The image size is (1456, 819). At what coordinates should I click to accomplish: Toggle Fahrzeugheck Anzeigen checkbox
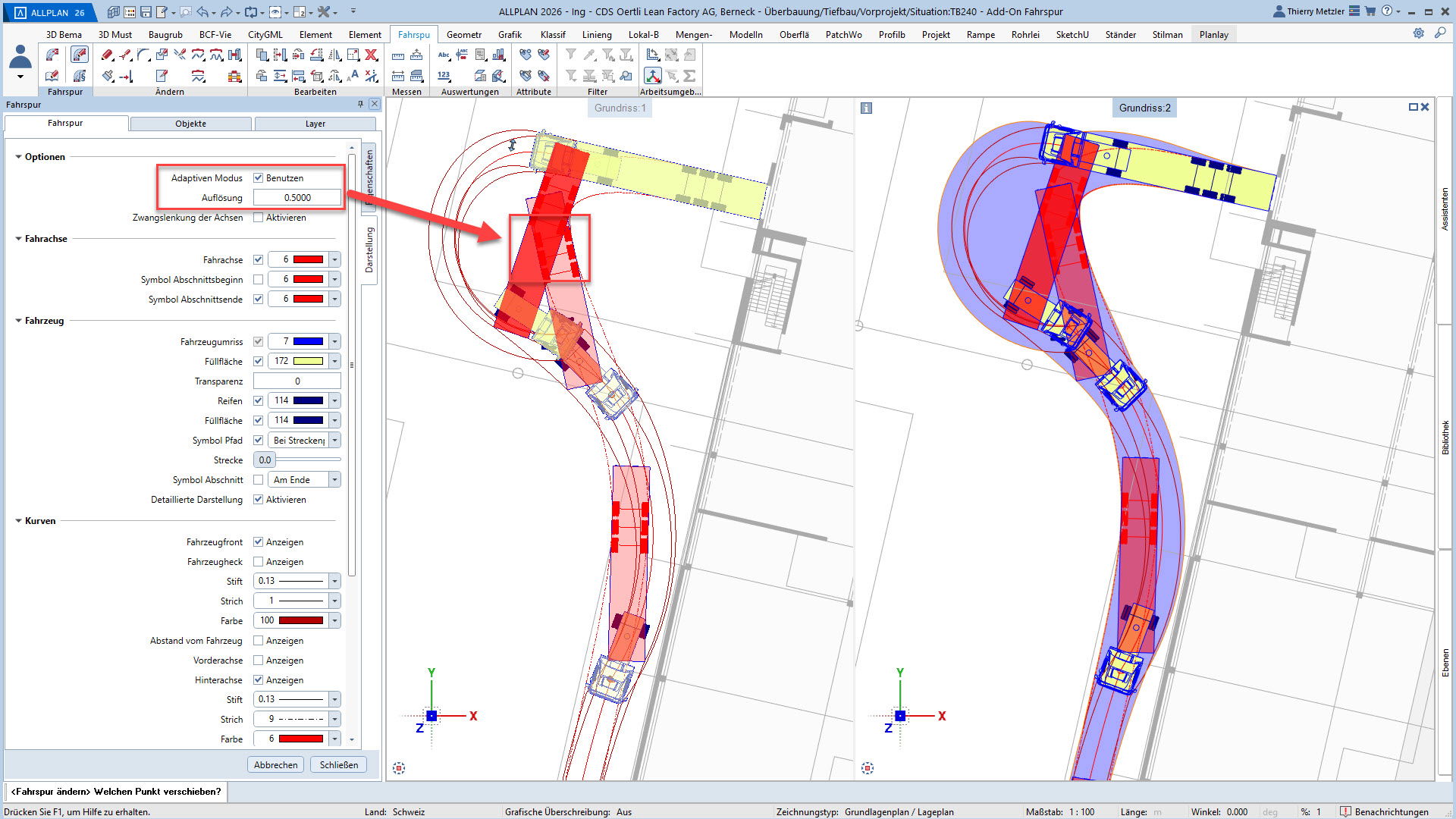(258, 562)
